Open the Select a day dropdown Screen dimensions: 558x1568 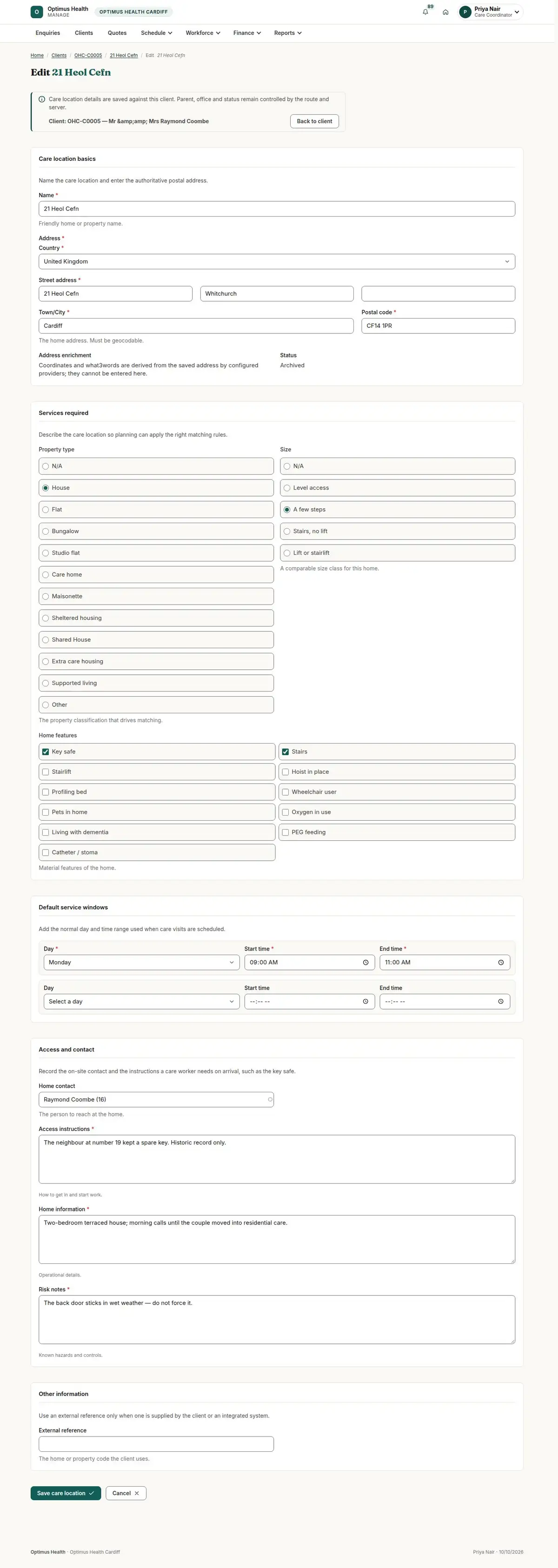141,1001
